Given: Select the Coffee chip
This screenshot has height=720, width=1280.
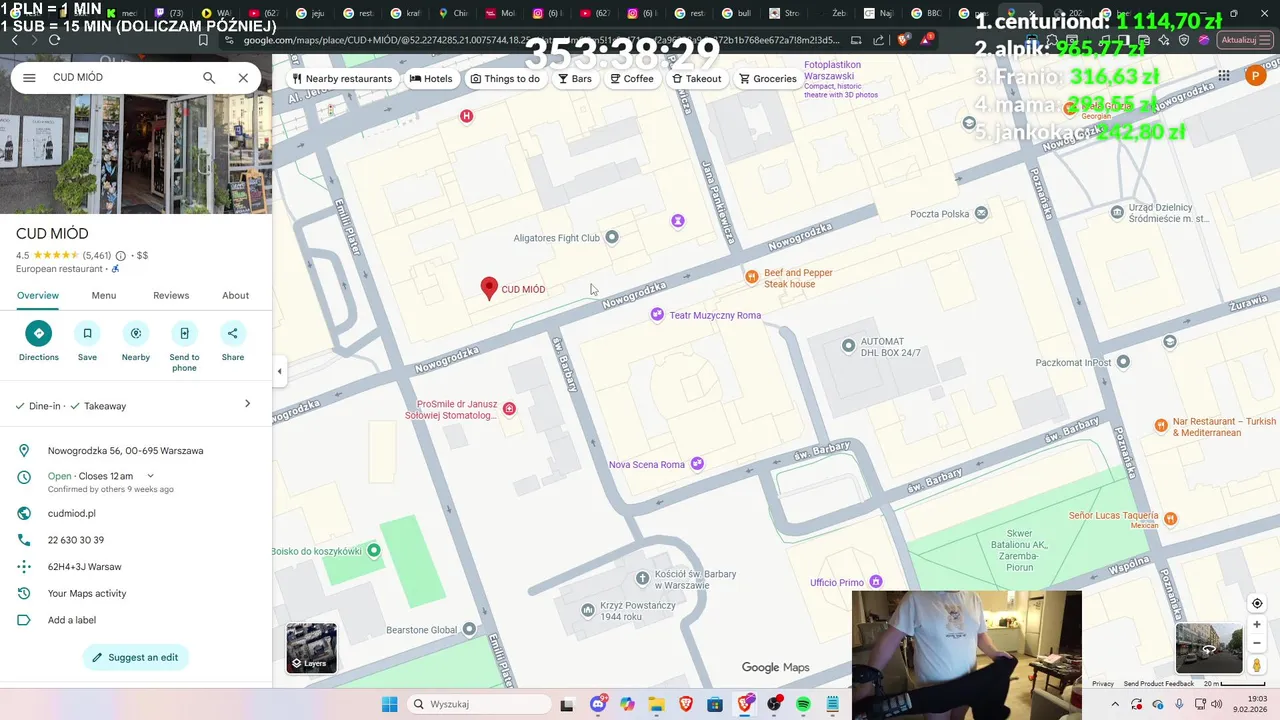Looking at the screenshot, I should [x=632, y=79].
